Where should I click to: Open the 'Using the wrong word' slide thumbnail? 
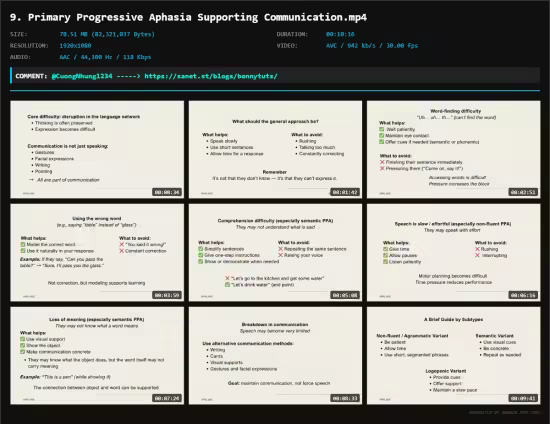point(97,253)
